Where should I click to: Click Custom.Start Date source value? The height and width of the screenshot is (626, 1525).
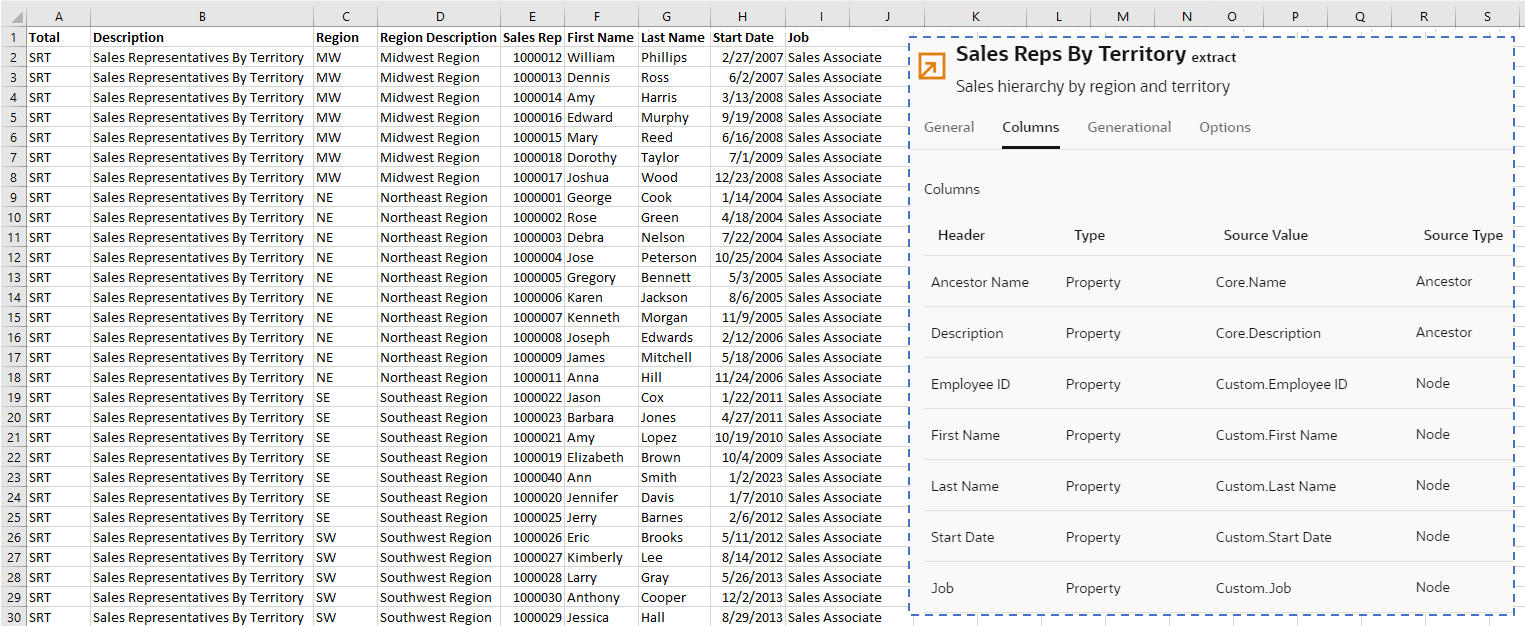tap(1274, 537)
